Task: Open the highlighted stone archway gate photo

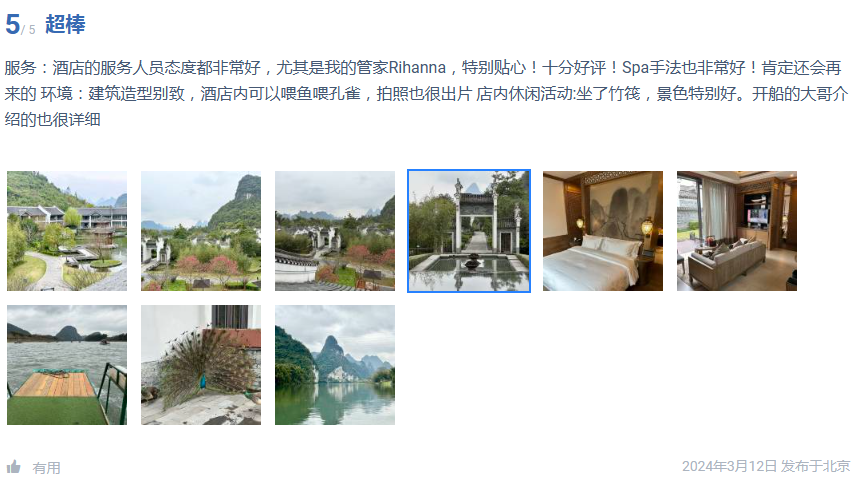Action: click(x=469, y=231)
